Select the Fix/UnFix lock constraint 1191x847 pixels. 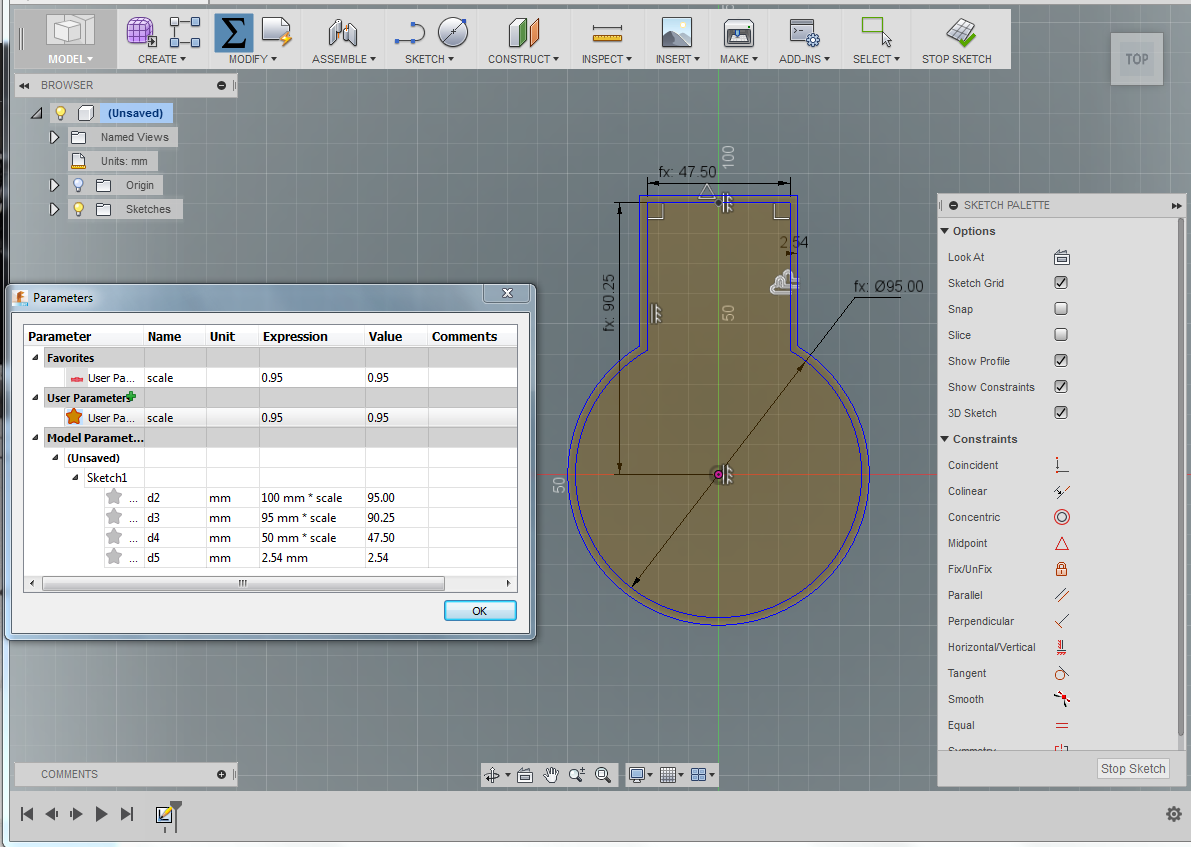(x=1061, y=569)
